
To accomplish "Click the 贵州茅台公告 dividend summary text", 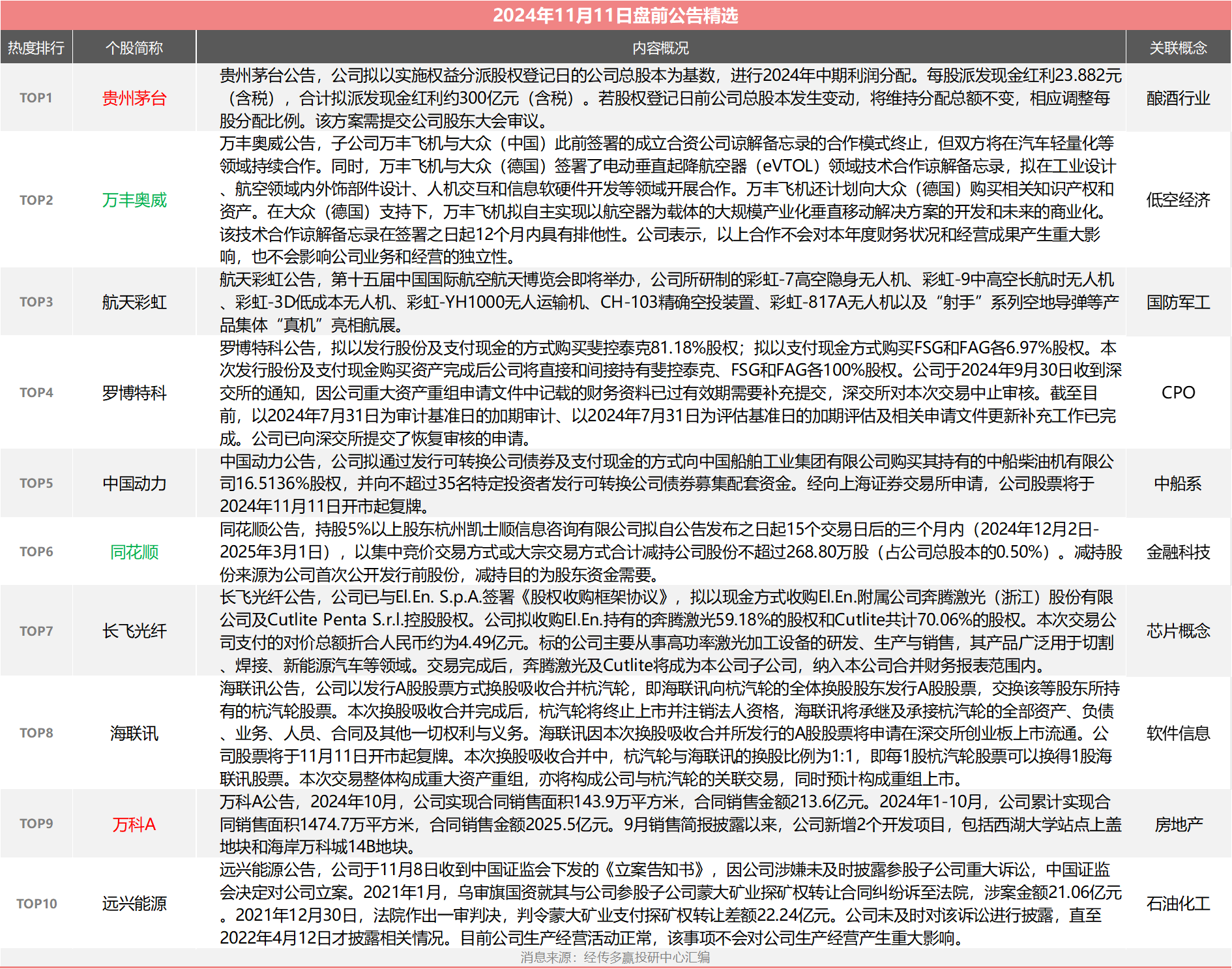I will point(671,98).
